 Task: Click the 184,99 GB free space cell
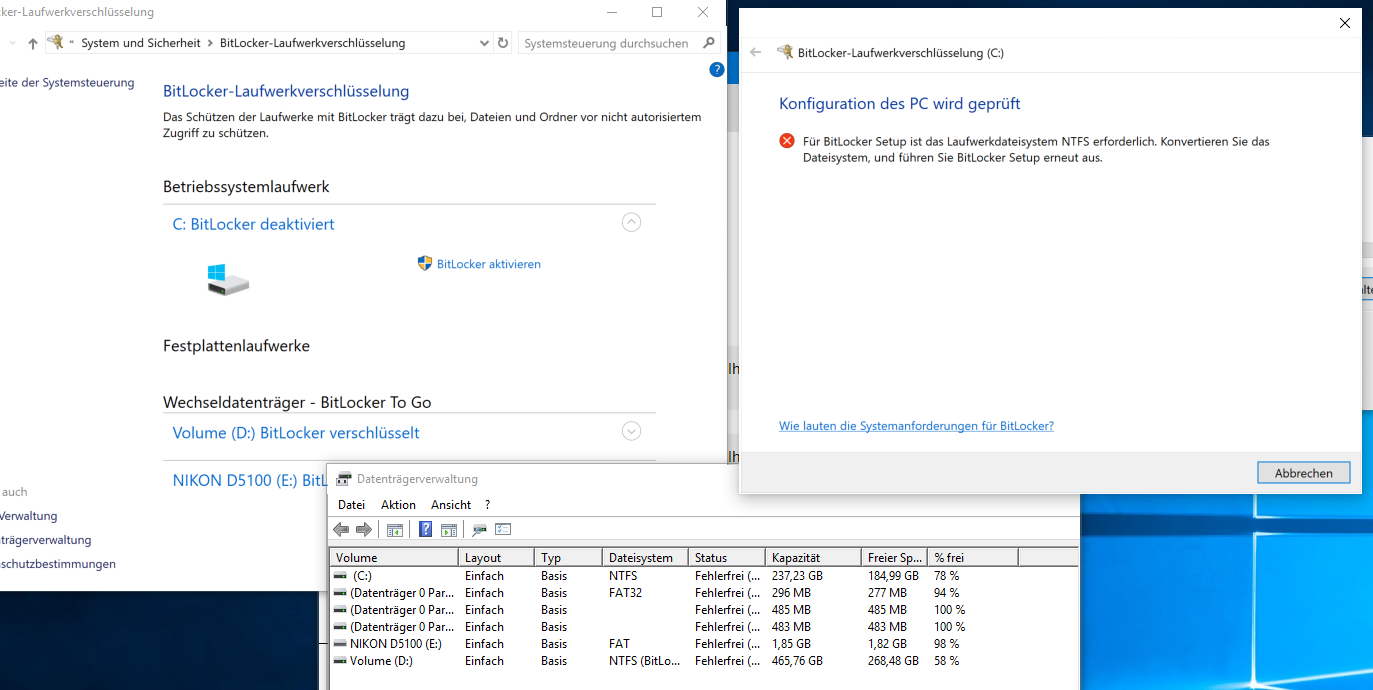pyautogui.click(x=893, y=576)
